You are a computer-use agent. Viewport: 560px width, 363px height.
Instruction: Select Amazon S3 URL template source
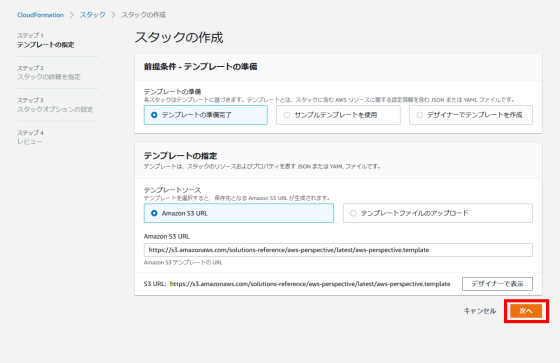(239, 213)
